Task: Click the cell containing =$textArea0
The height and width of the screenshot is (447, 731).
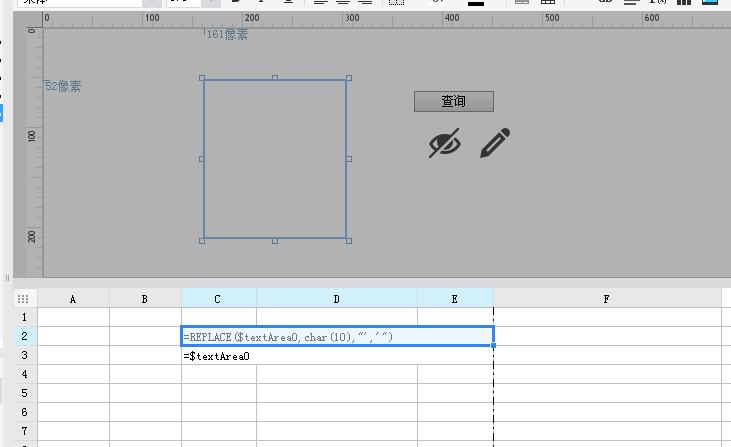Action: tap(337, 356)
